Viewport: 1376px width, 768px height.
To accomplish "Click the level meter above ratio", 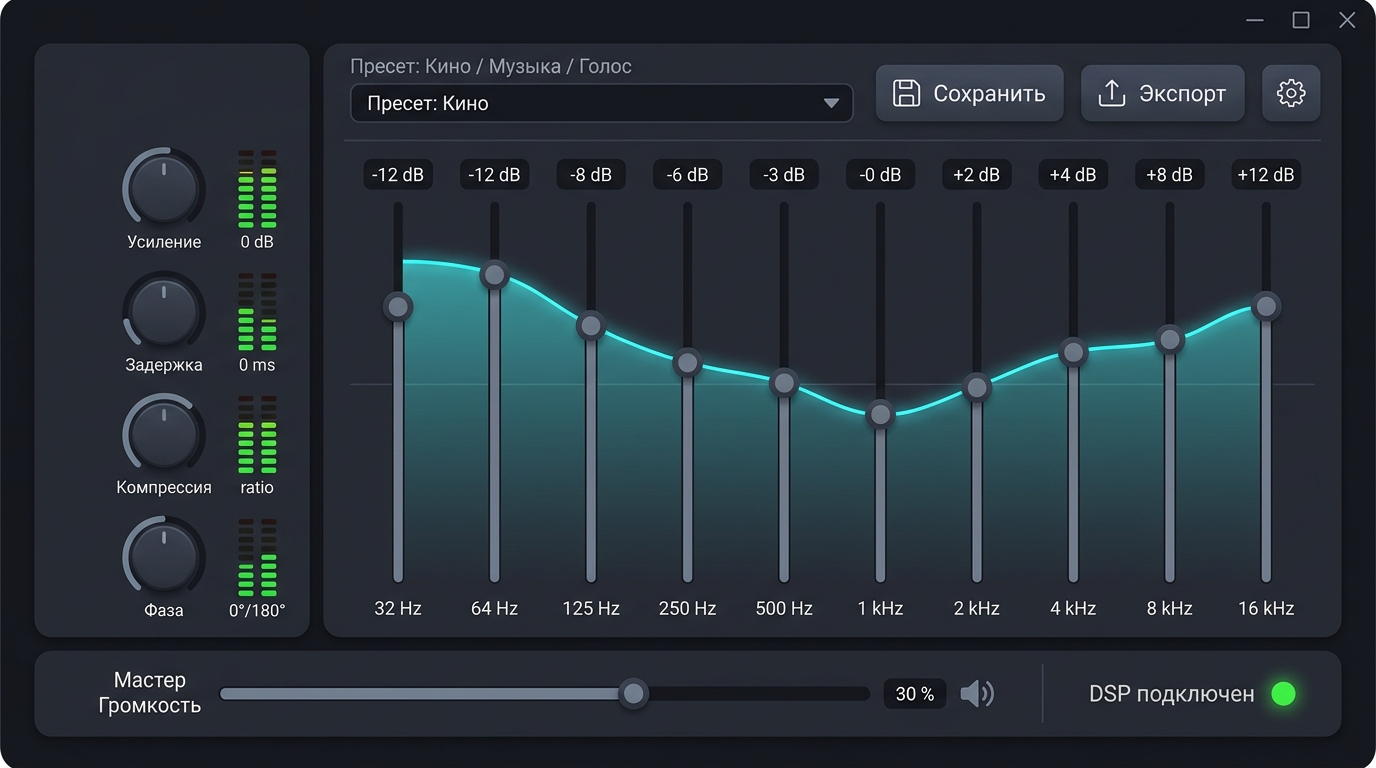I will click(257, 435).
